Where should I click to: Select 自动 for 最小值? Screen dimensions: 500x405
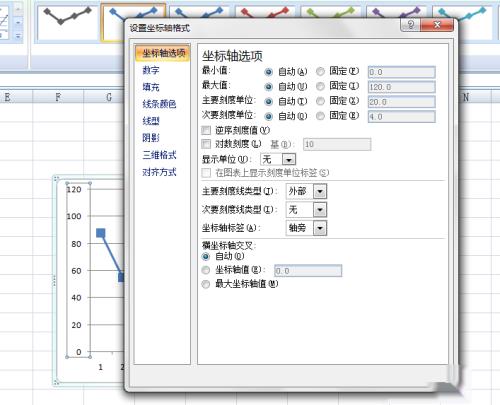[269, 72]
